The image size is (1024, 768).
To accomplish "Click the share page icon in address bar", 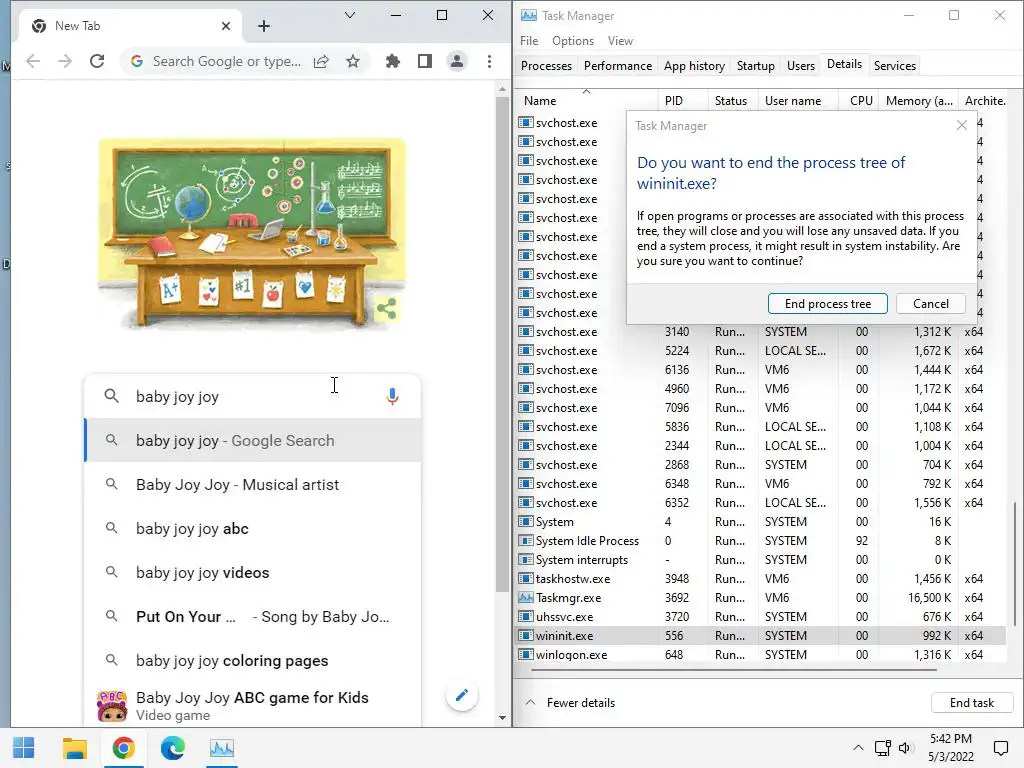I will coord(321,61).
